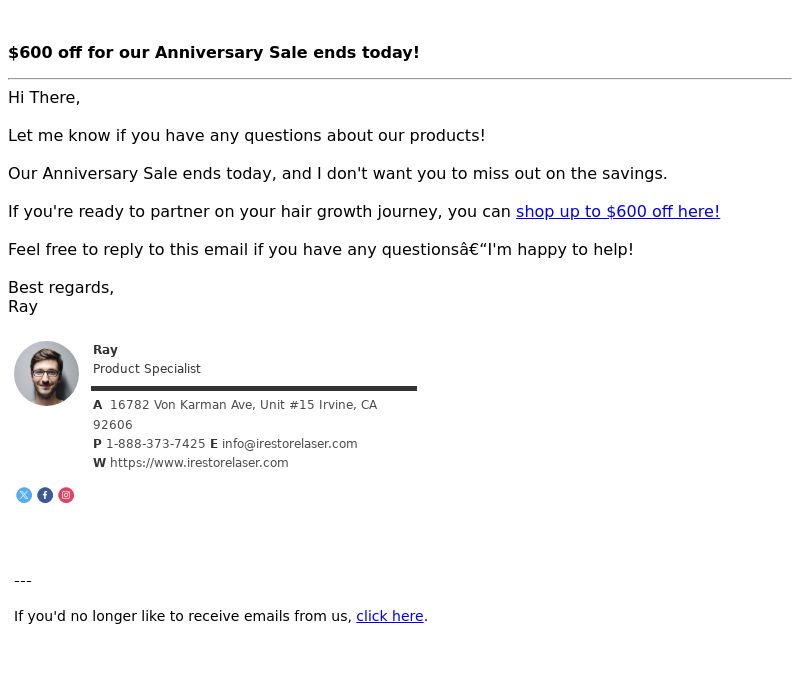This screenshot has width=800, height=674.
Task: Click the 'Feel free to reply' sentence
Action: [x=321, y=249]
